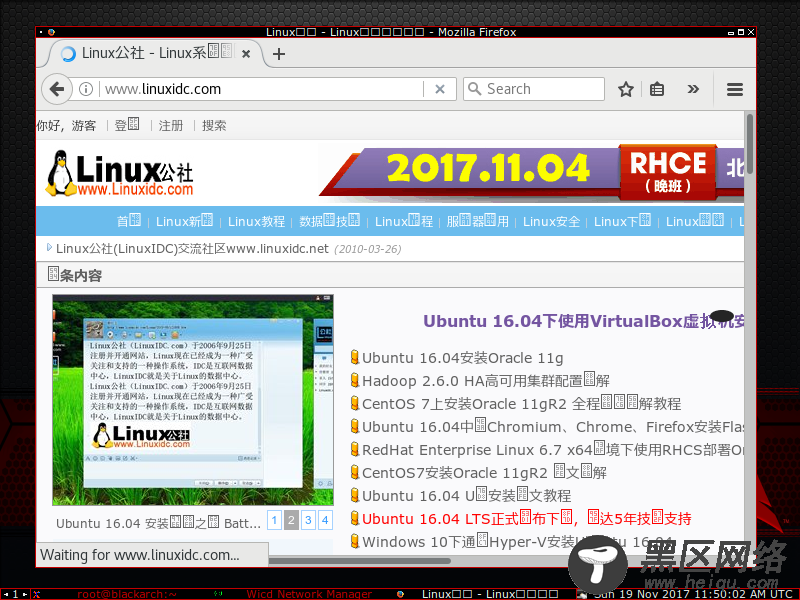Open Ubuntu 16.04安装Oracle 11g article
The height and width of the screenshot is (600, 800).
coord(463,358)
